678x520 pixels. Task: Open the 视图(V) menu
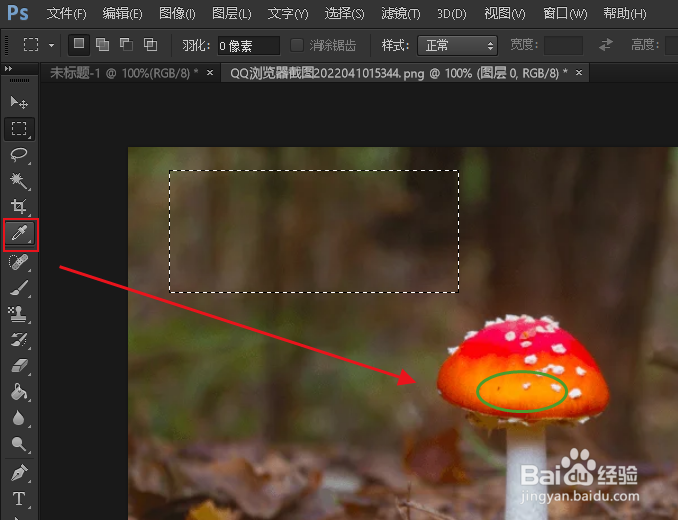coord(505,14)
